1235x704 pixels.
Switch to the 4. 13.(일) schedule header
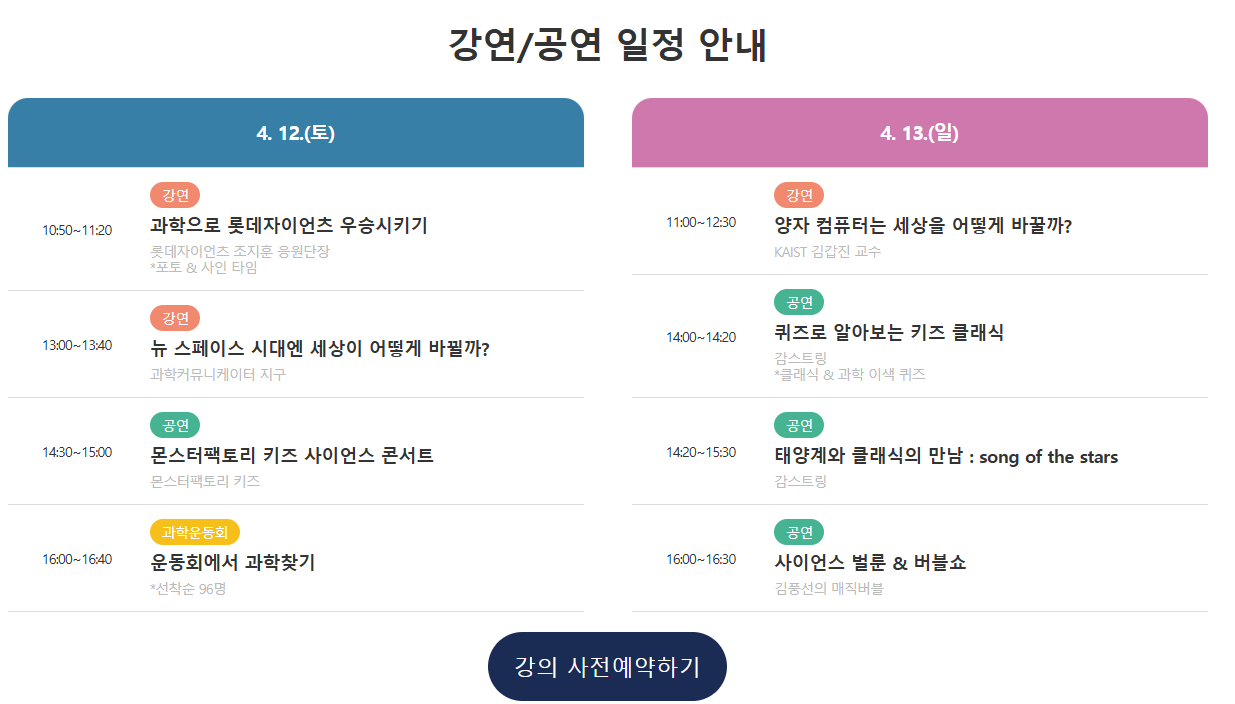918,131
